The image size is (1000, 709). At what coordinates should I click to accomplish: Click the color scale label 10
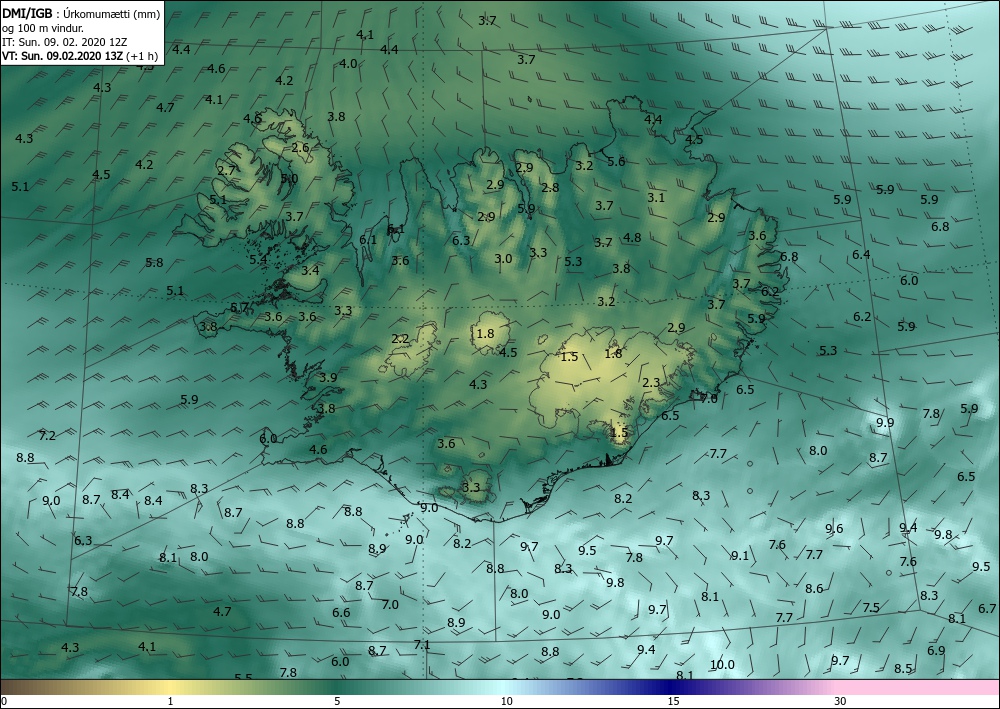click(x=506, y=702)
